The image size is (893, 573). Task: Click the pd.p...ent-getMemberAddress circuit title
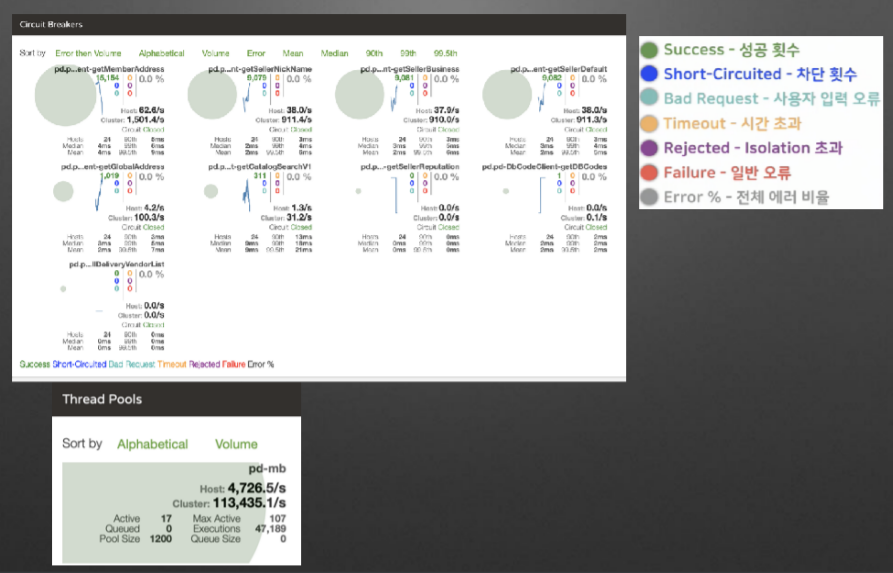tap(109, 69)
